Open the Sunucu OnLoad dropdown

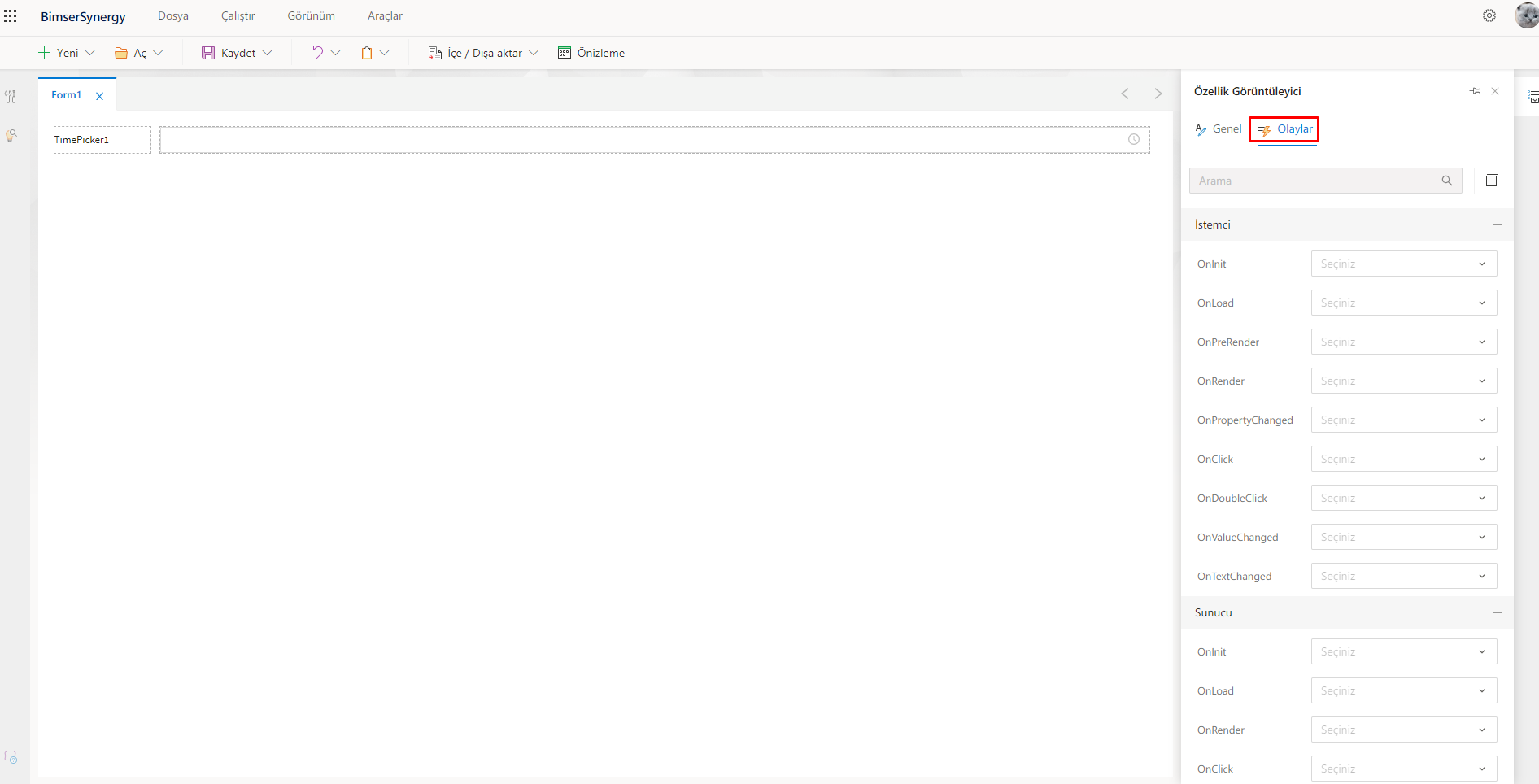[1404, 690]
